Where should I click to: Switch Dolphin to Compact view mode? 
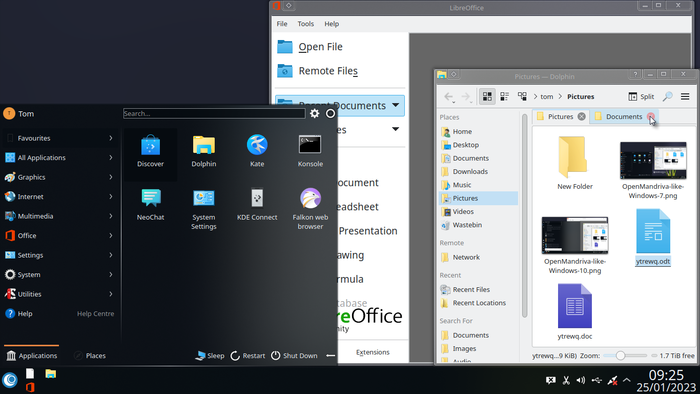click(504, 96)
